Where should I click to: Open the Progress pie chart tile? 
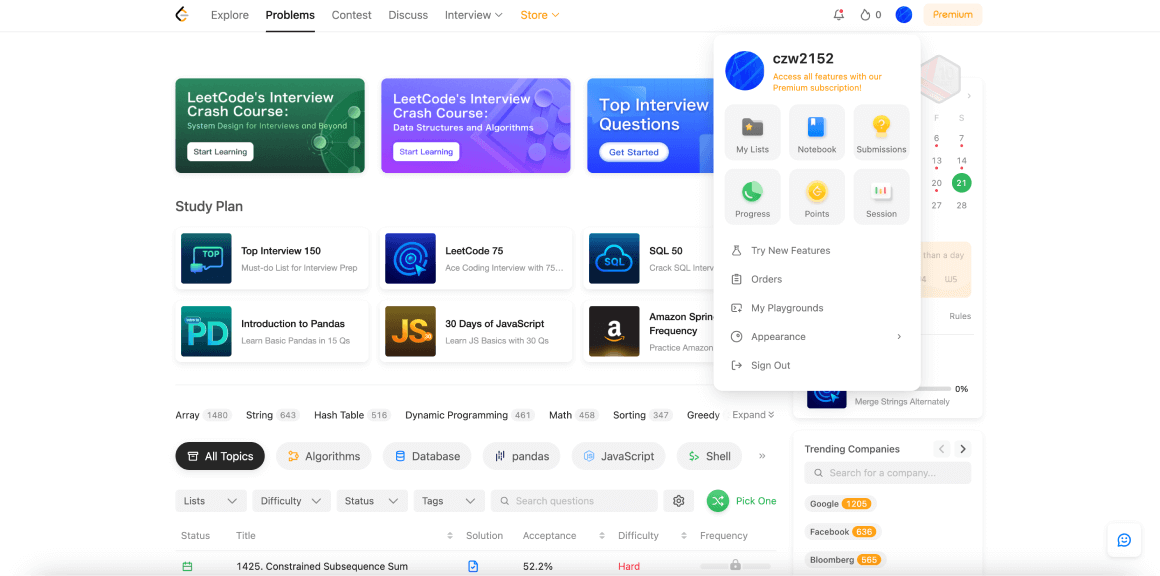[752, 197]
